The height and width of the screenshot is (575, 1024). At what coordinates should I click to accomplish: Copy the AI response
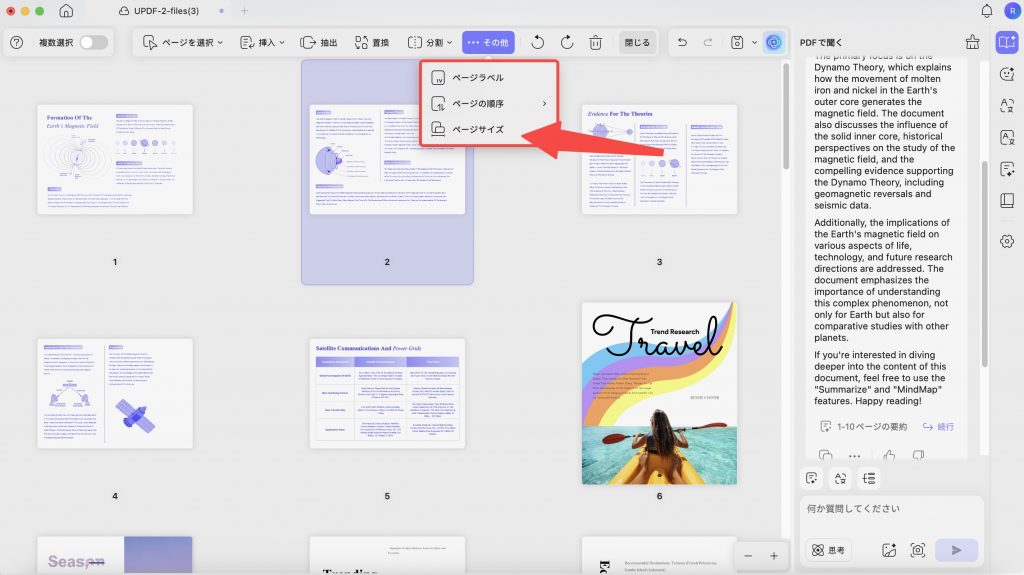pos(825,455)
